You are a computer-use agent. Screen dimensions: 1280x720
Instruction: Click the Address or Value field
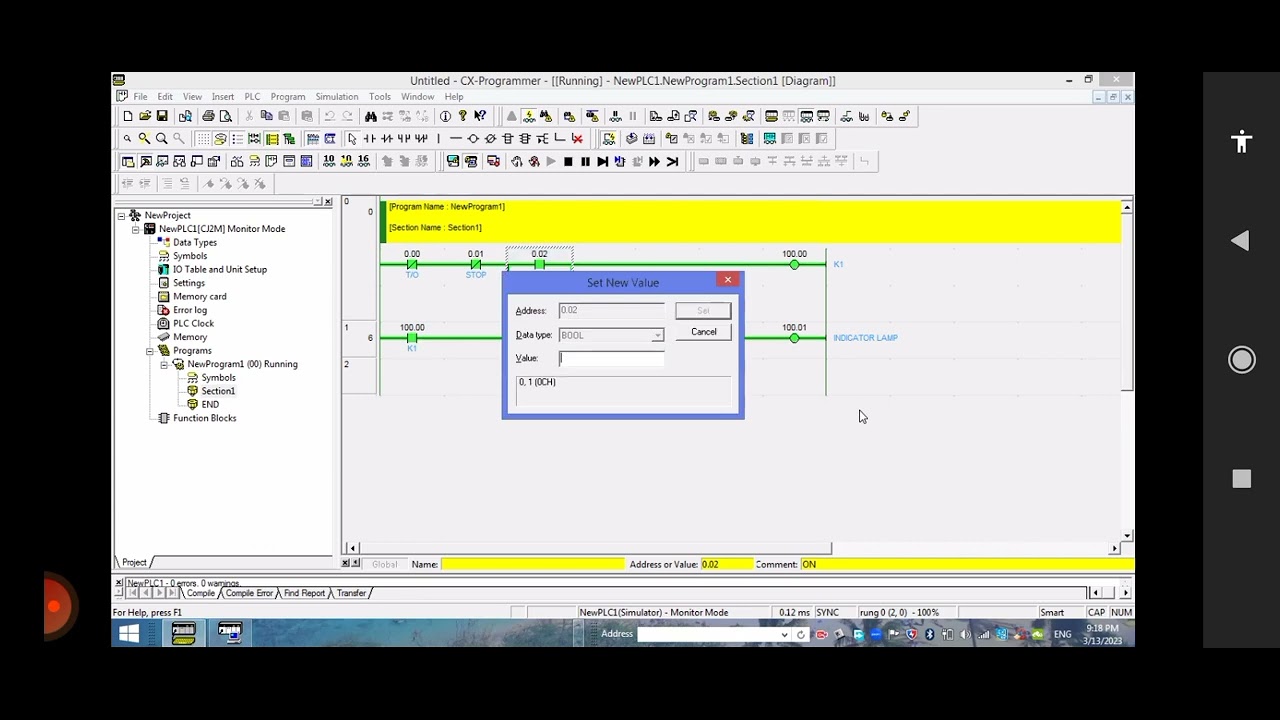(725, 564)
